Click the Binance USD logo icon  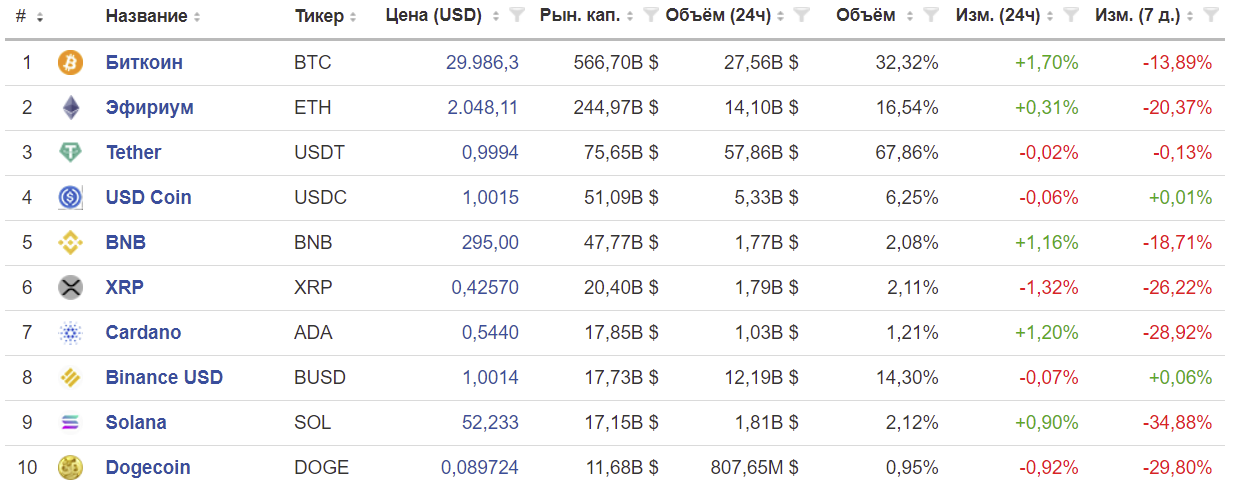click(70, 378)
